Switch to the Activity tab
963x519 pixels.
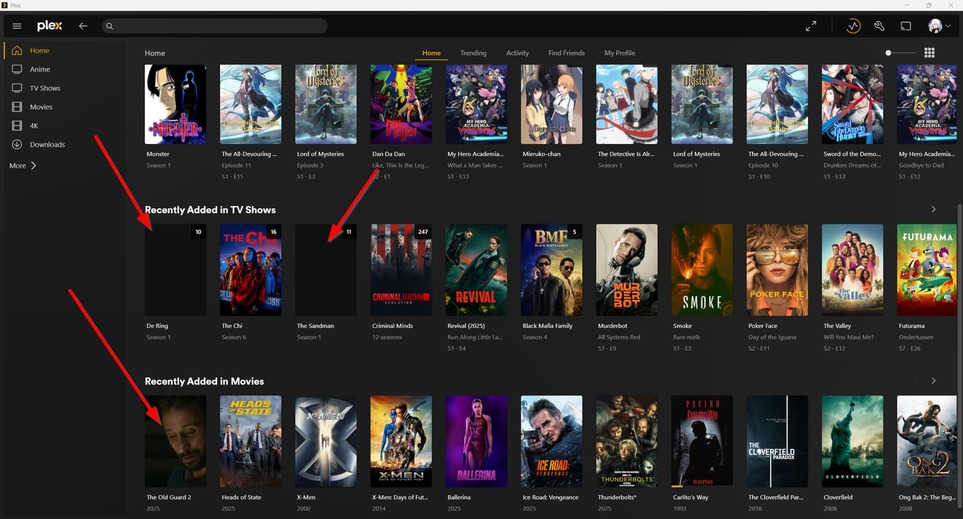point(517,53)
